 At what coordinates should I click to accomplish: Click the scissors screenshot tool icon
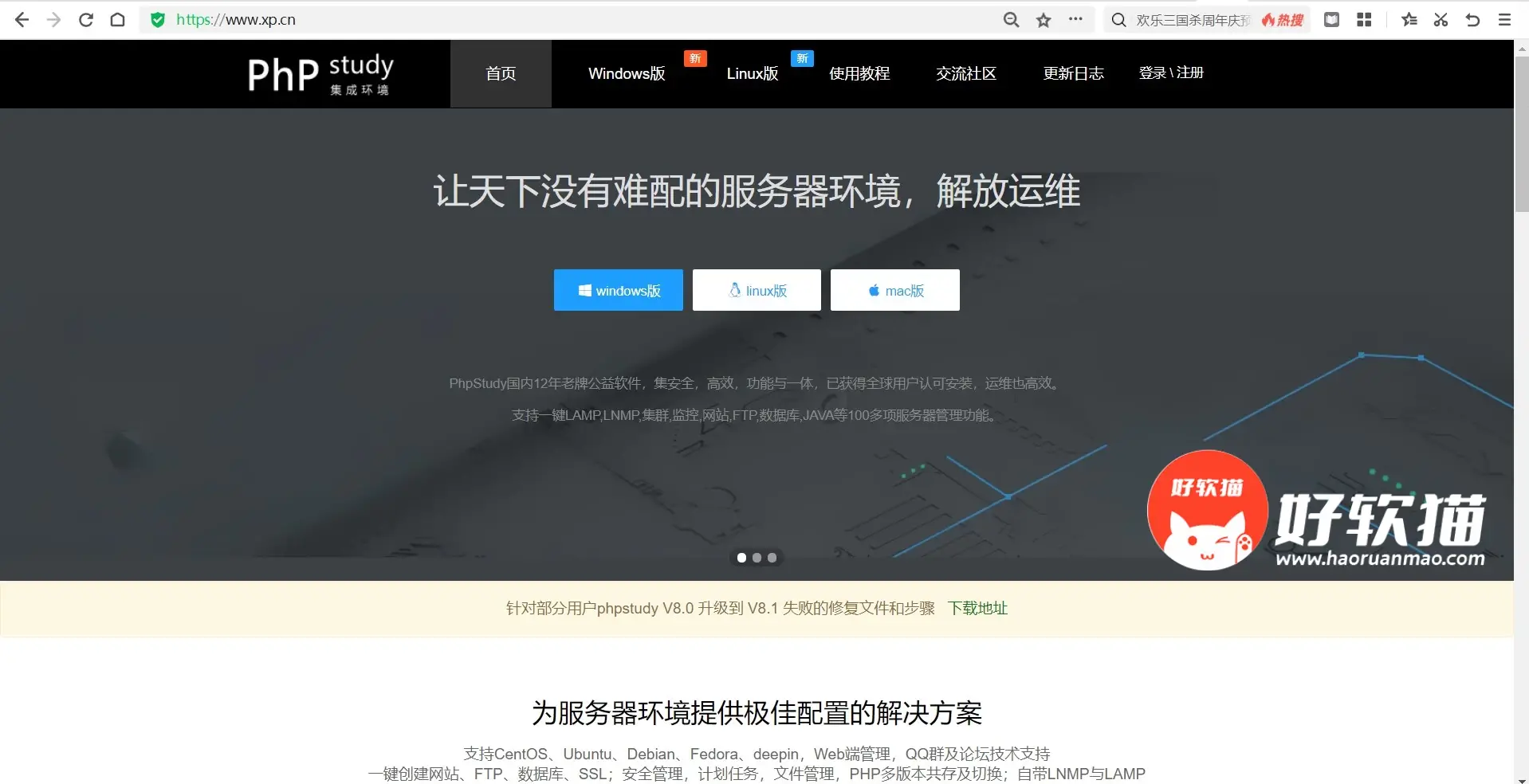(1441, 20)
